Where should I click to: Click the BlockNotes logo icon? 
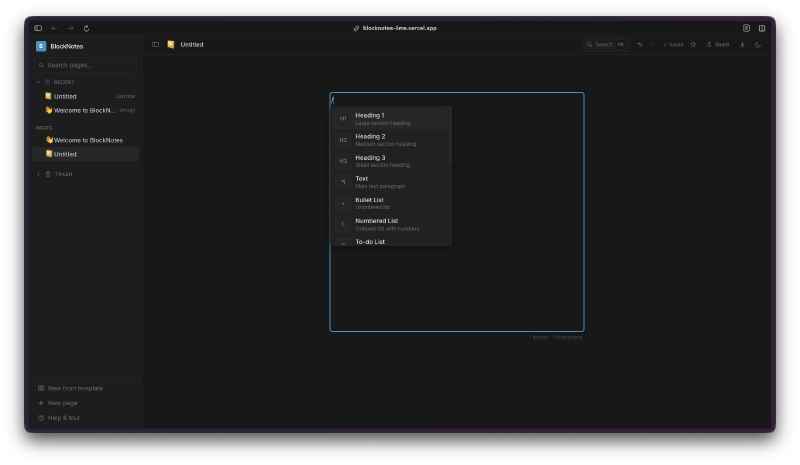[x=41, y=46]
